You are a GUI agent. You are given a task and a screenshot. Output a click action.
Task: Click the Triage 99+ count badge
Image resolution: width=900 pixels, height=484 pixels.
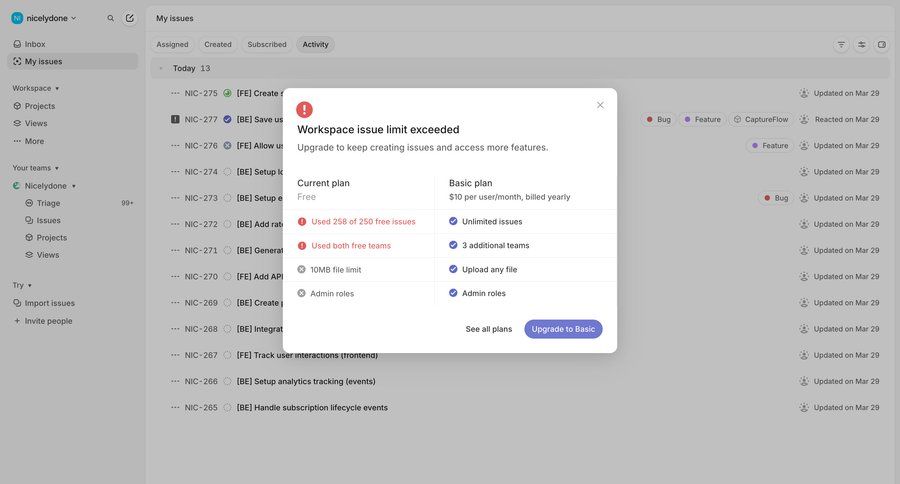click(127, 203)
